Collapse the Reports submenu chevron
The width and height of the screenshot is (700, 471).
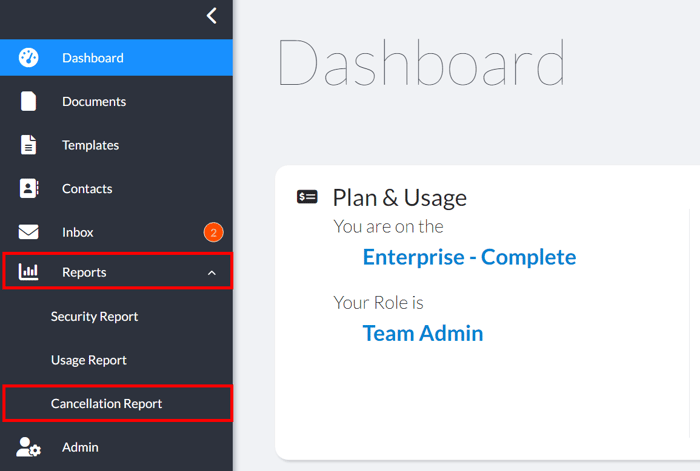coord(212,273)
